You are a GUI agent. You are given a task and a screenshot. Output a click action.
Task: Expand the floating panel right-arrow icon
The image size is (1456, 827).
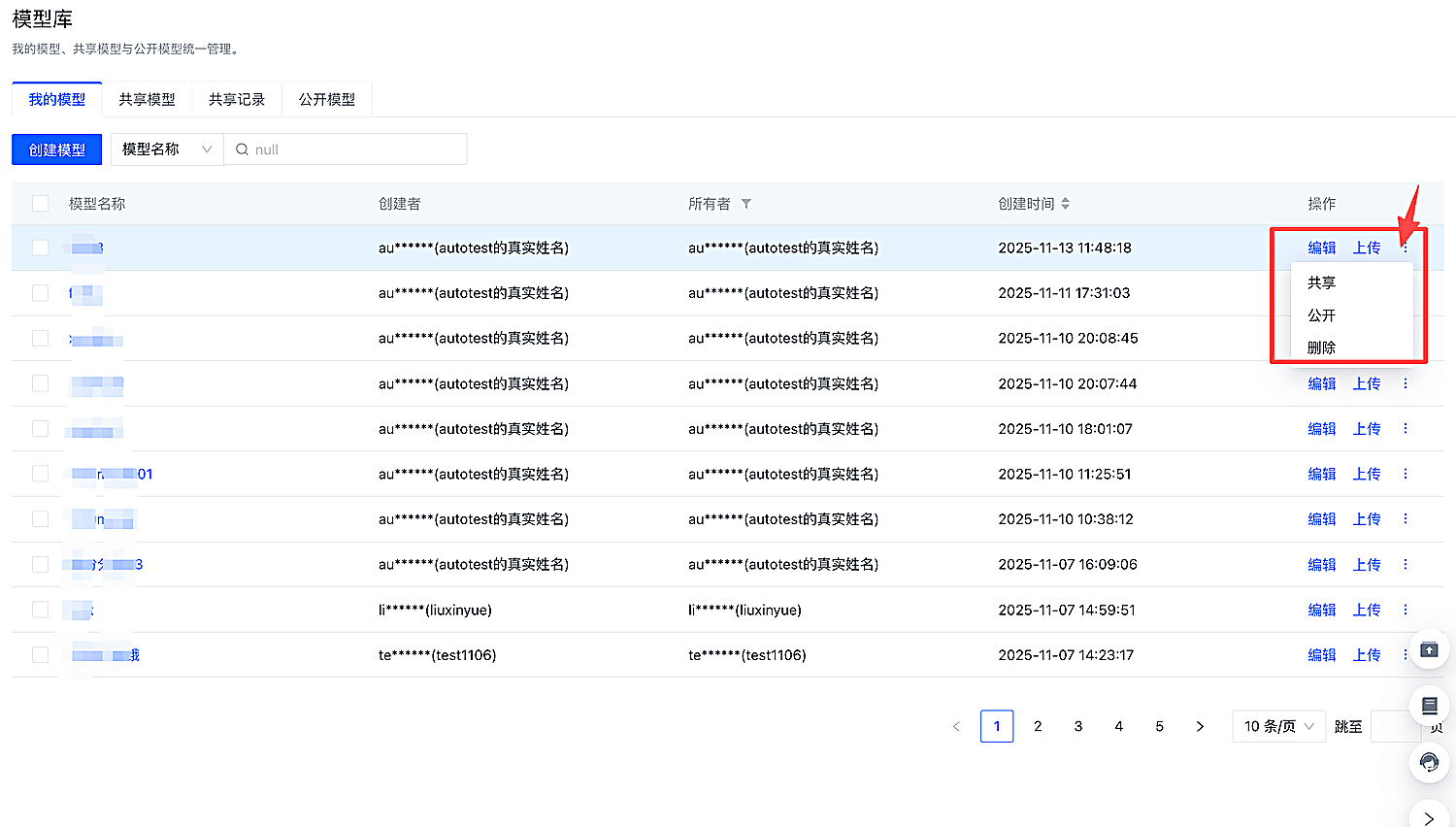point(1429,818)
